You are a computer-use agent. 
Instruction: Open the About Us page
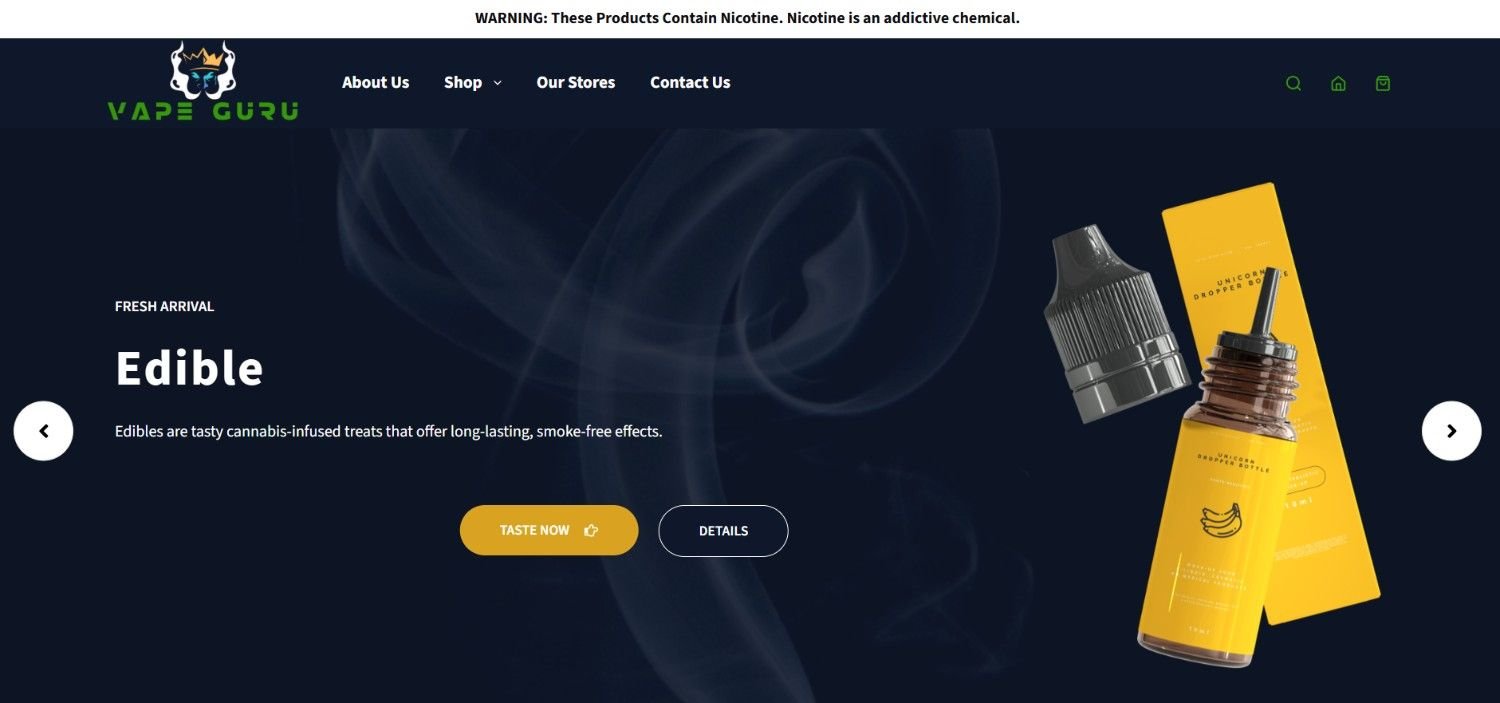pos(375,83)
